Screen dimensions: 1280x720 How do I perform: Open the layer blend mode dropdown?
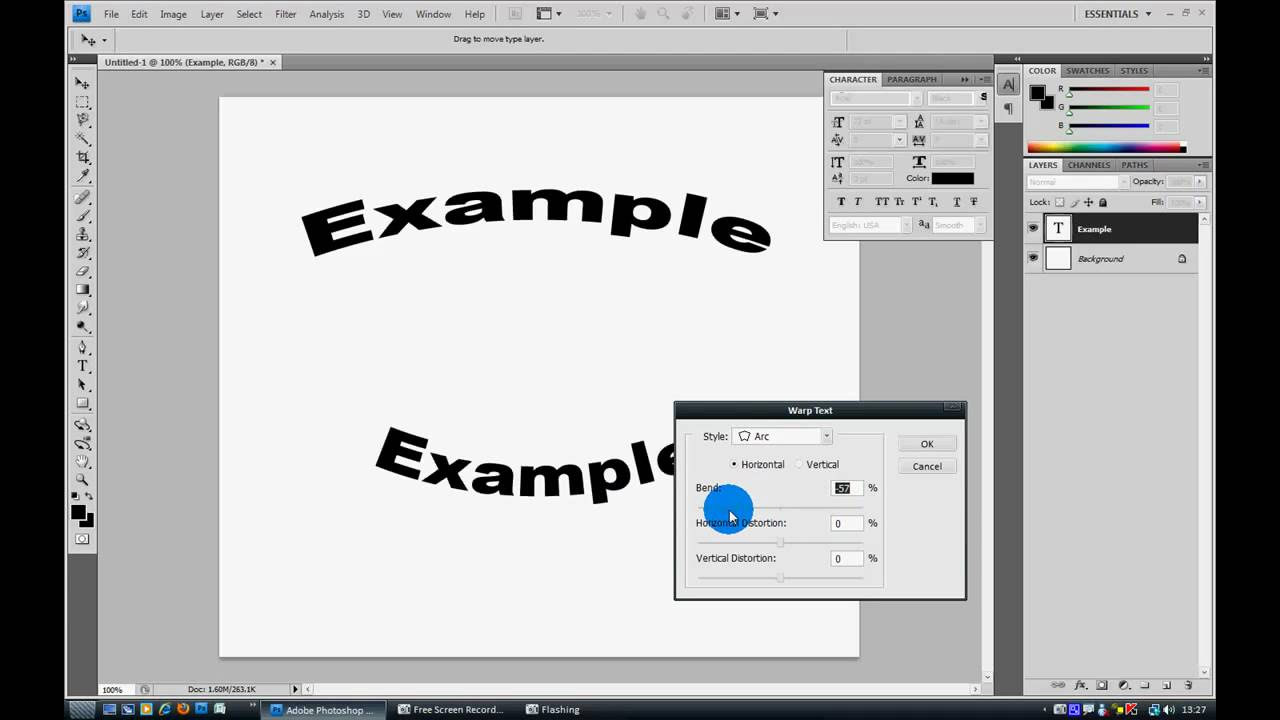1078,182
